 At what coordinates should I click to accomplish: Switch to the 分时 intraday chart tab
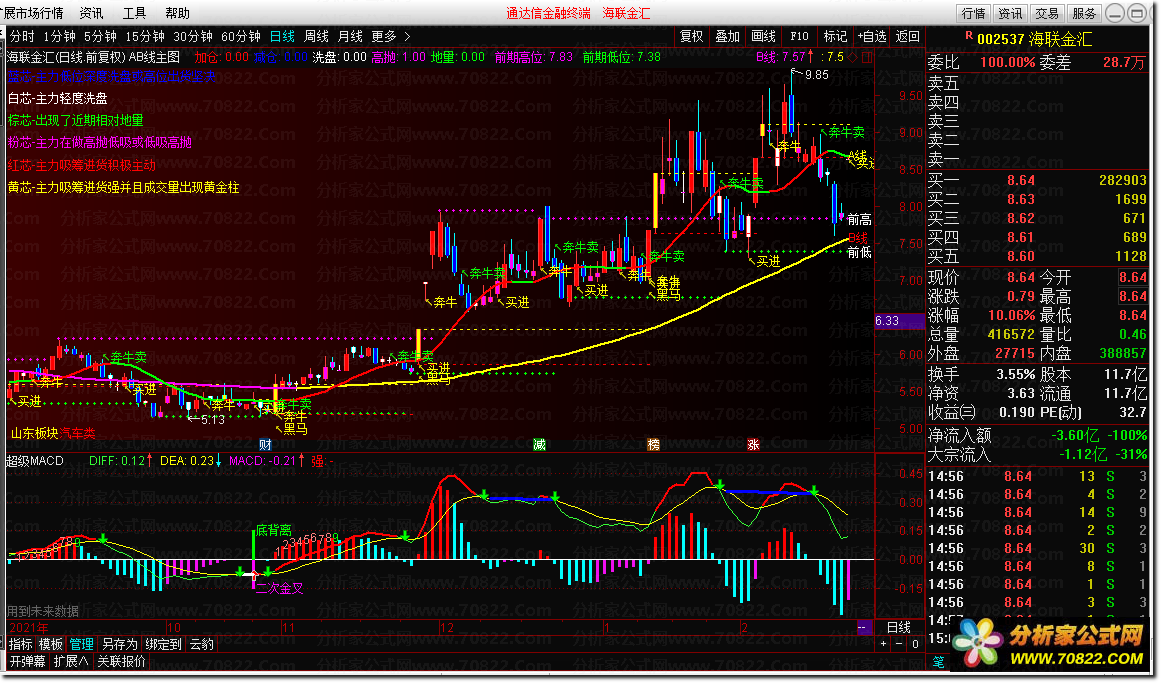click(x=21, y=36)
